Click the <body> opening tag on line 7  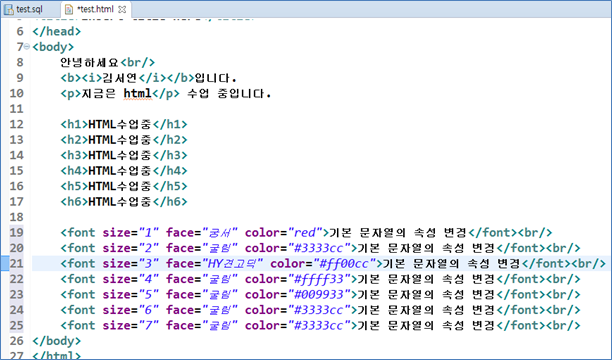53,47
